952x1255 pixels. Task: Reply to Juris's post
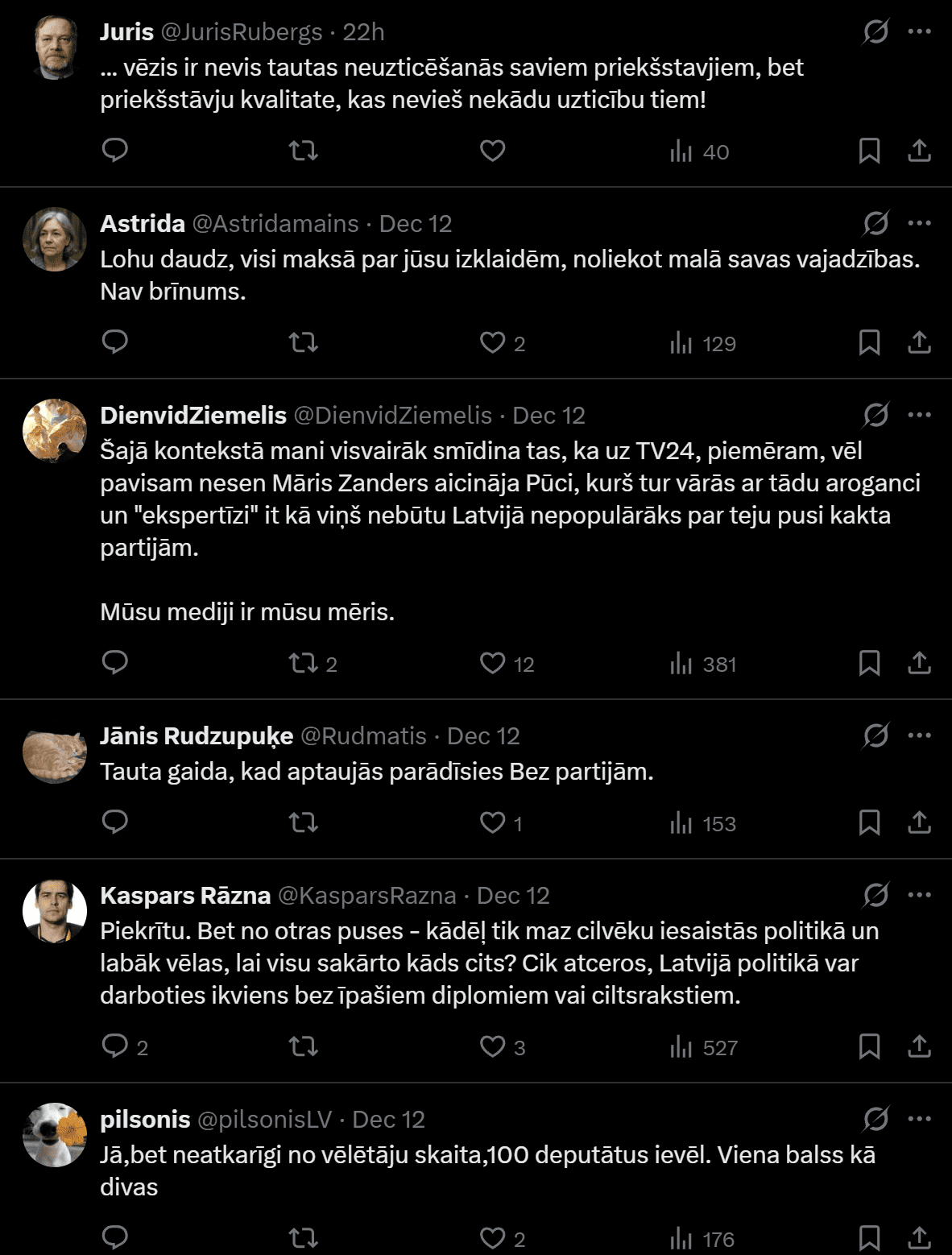(115, 151)
